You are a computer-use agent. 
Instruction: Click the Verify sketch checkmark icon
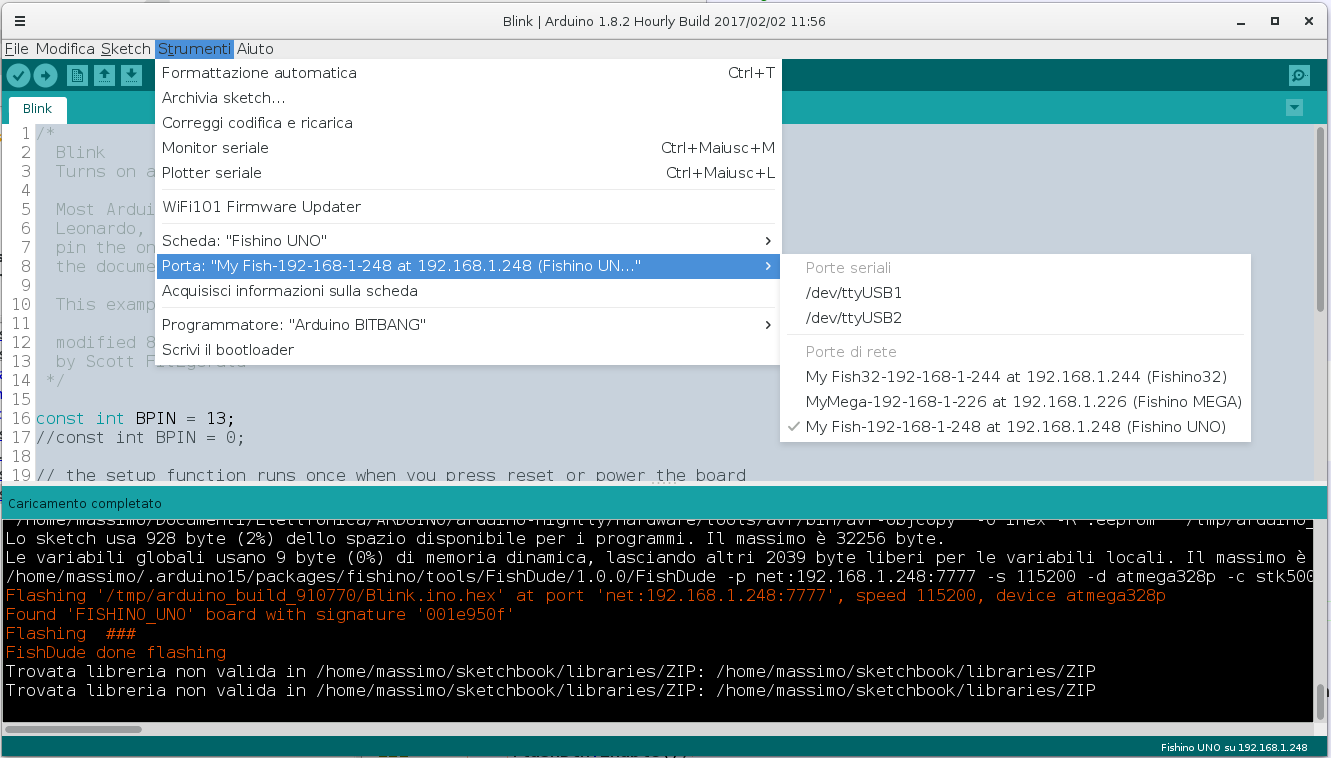18,75
